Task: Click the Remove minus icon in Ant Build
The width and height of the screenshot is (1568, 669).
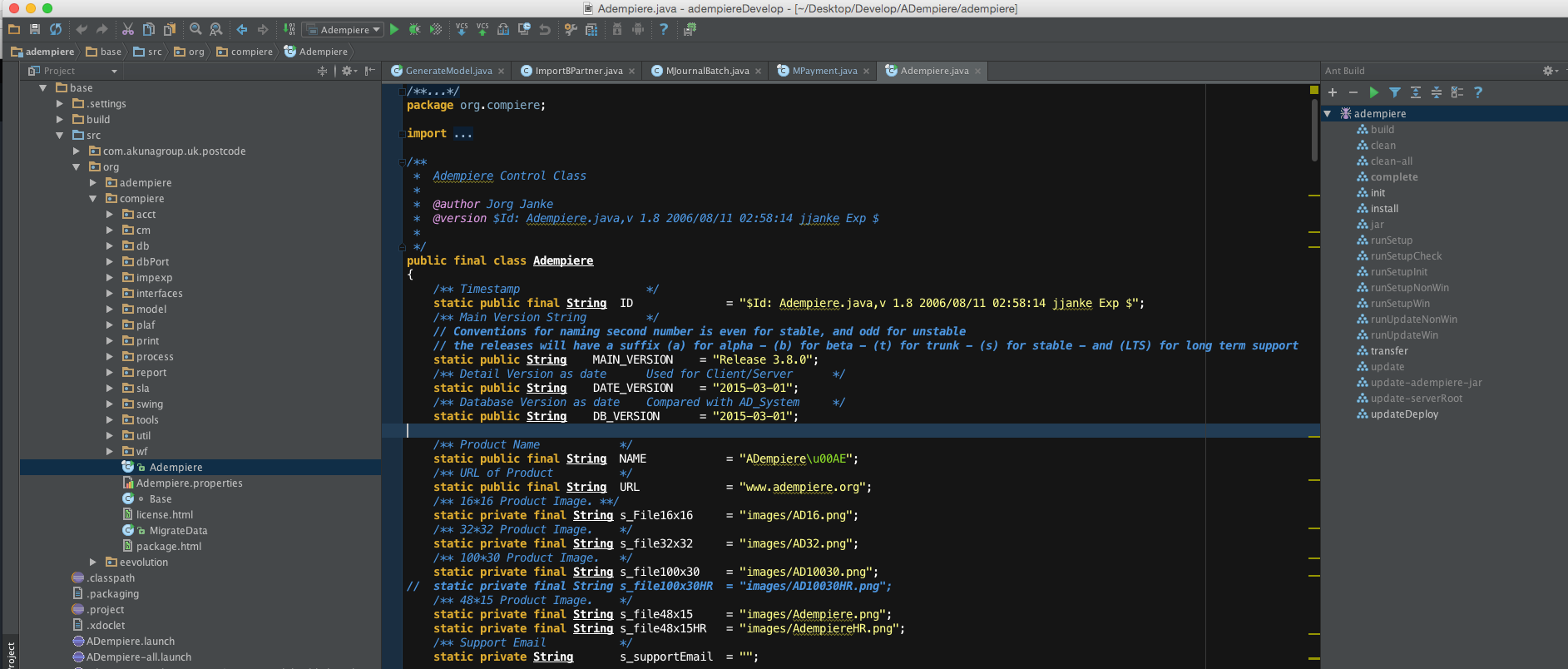Action: click(1353, 92)
